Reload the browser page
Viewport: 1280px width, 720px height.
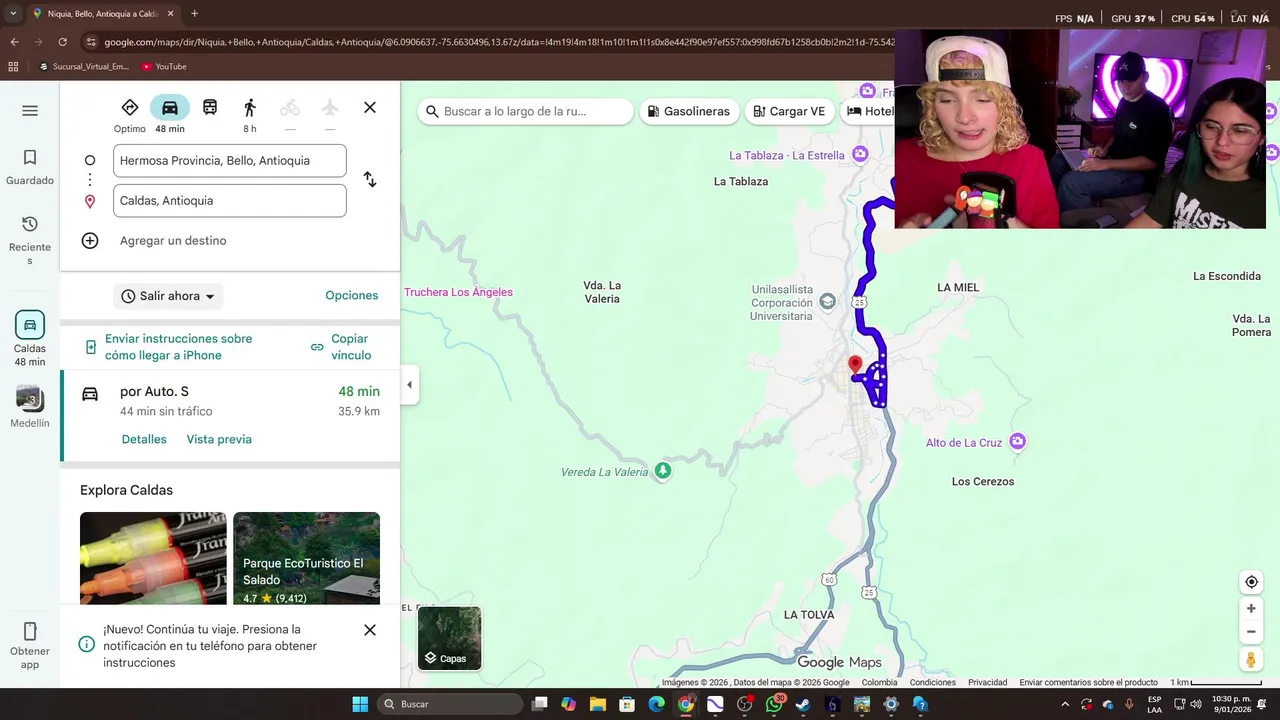pos(62,42)
